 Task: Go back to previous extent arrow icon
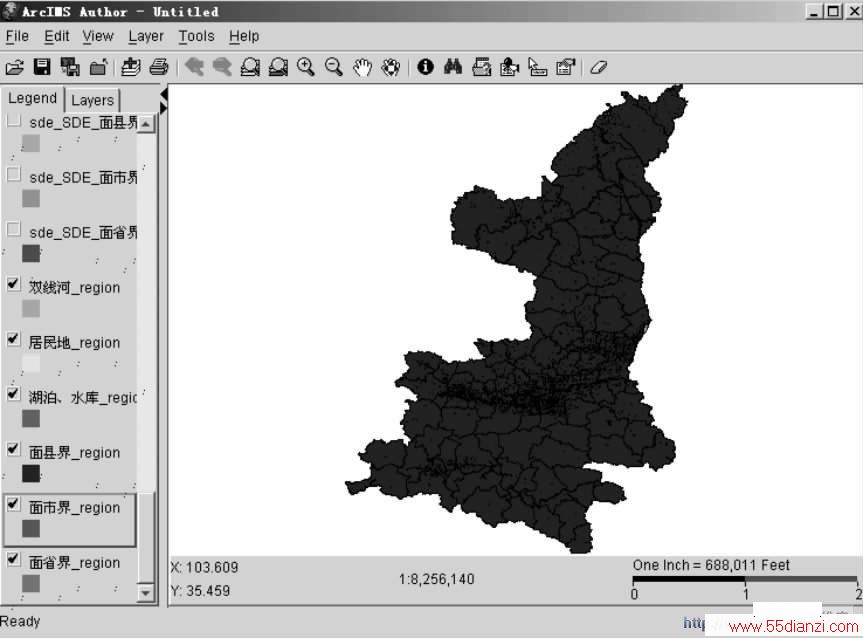click(194, 67)
